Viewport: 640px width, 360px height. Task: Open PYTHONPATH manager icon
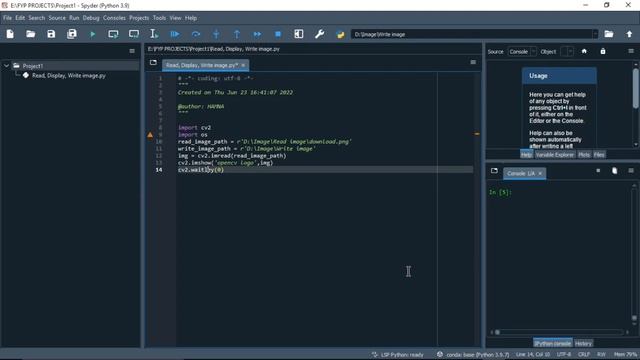[x=340, y=34]
